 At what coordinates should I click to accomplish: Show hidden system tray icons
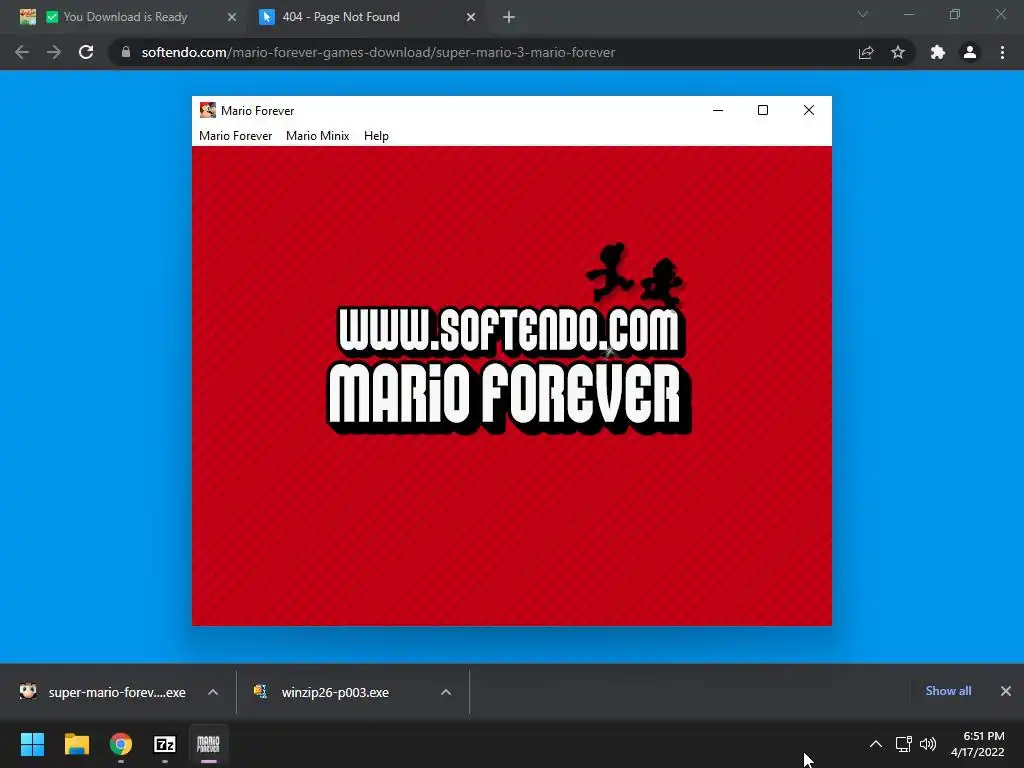tap(876, 744)
